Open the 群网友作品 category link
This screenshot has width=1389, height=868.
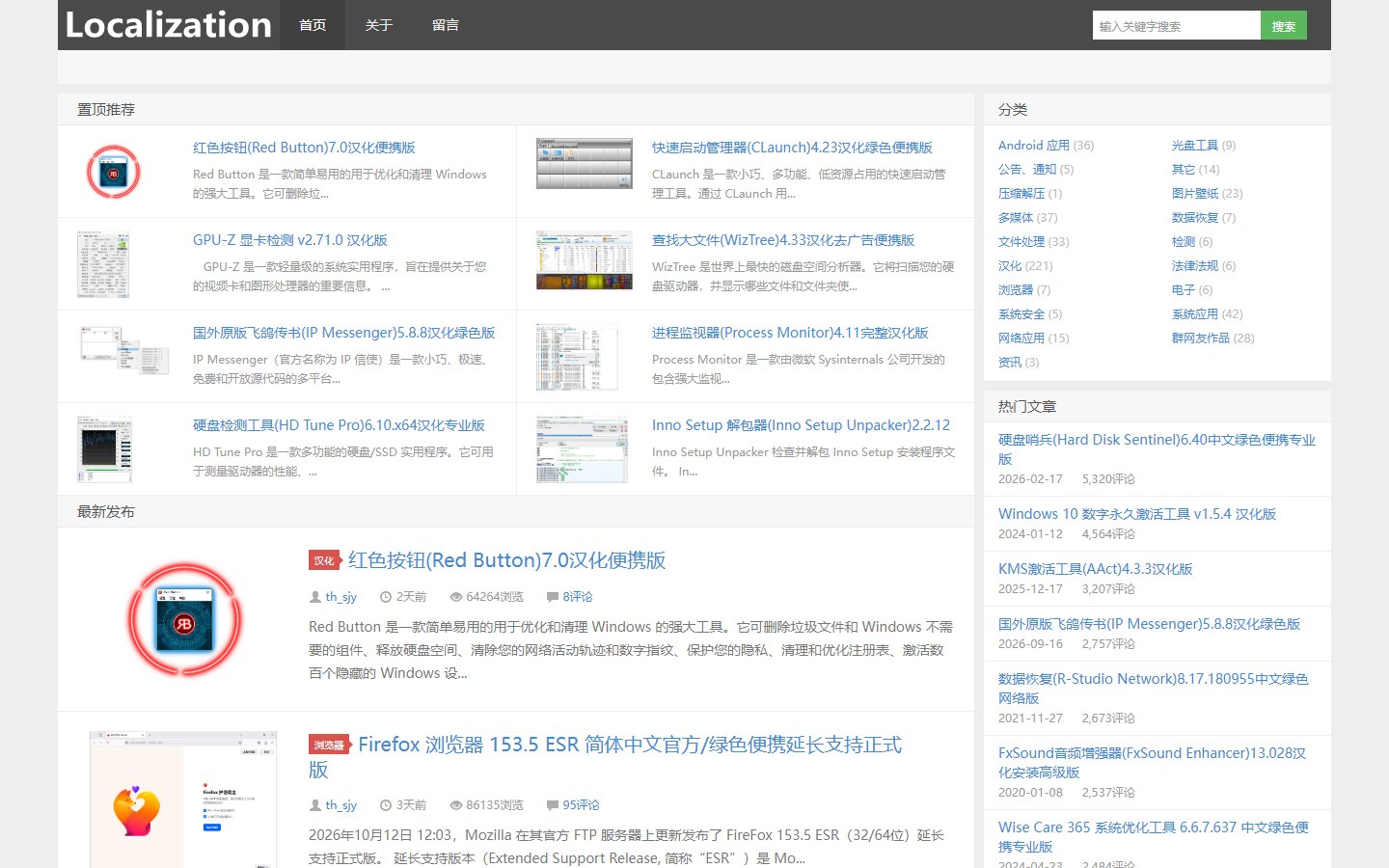coord(1201,339)
